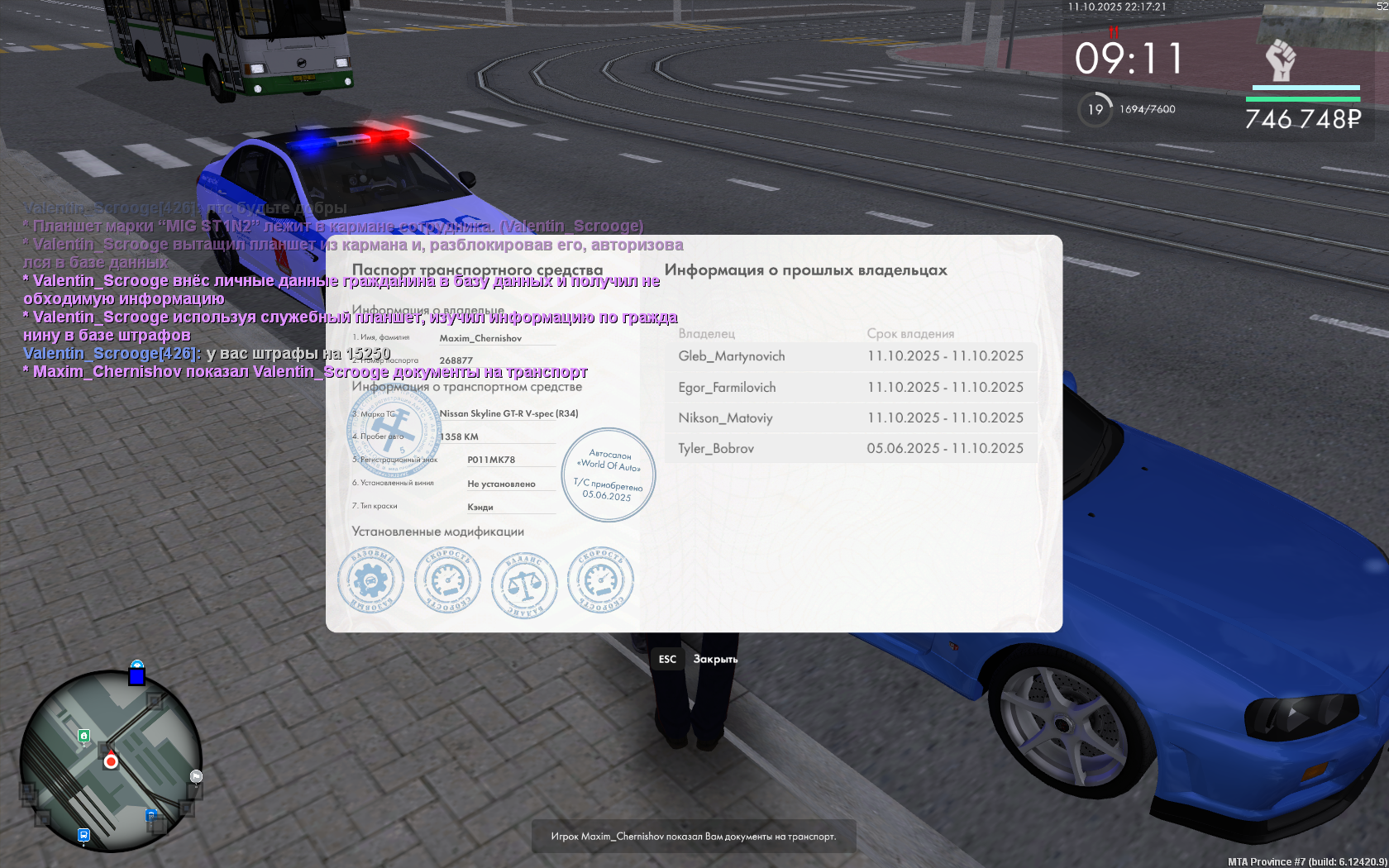
Task: Click the Автосалон World Of Auto round stamp
Action: [609, 475]
